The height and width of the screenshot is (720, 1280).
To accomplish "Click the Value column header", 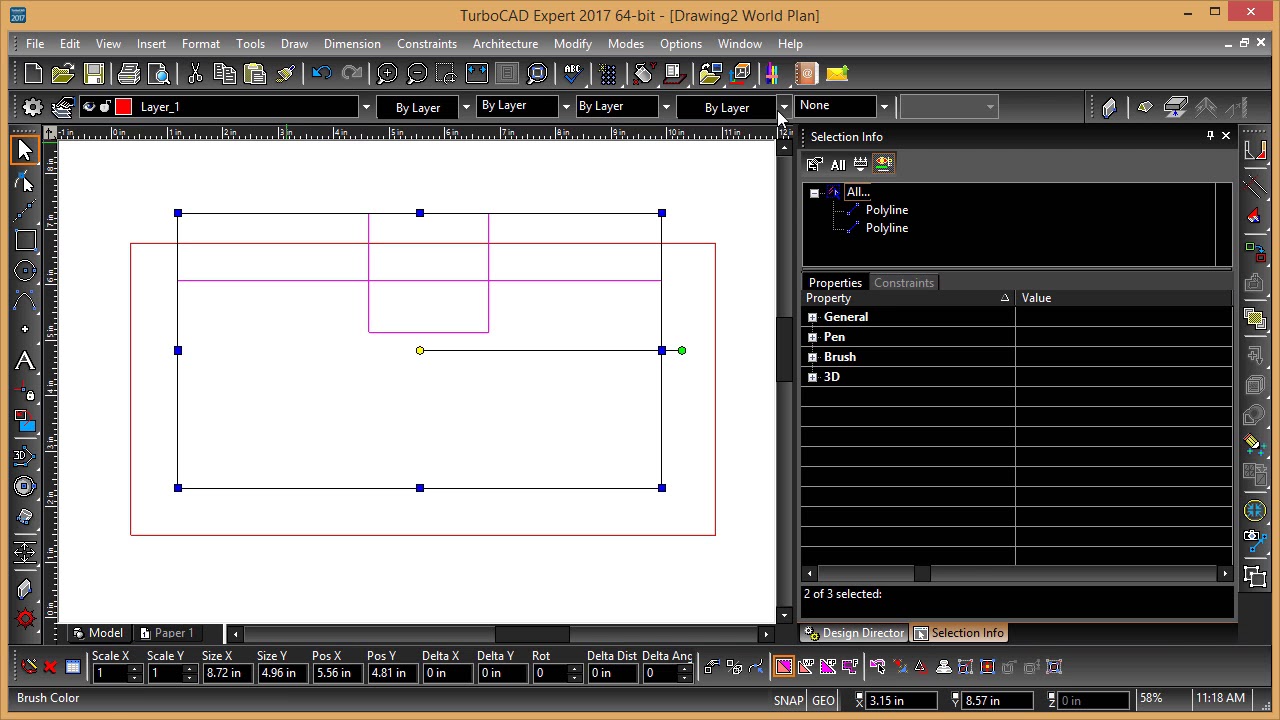I will point(1124,298).
